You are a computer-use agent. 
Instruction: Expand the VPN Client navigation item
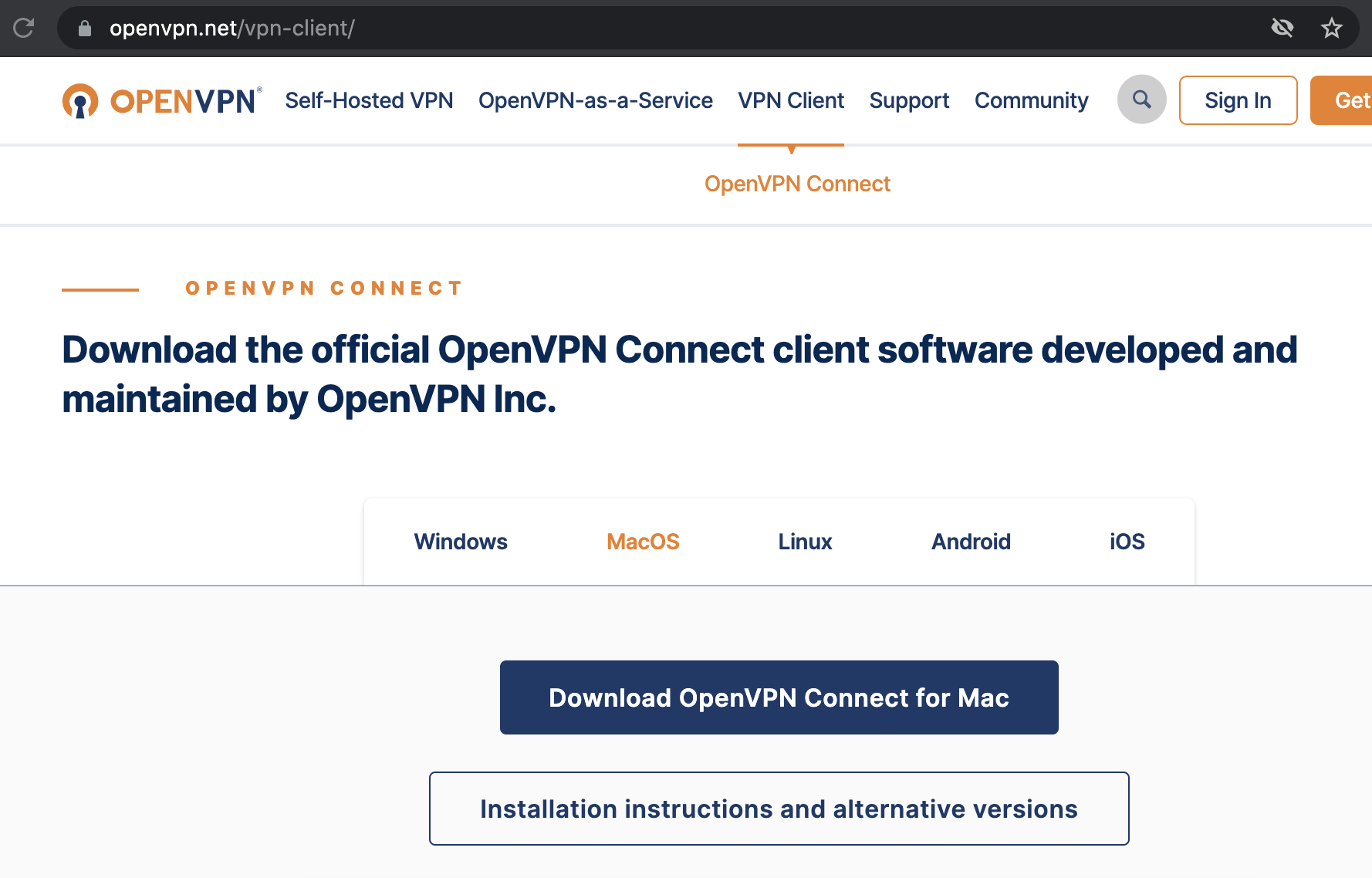pos(791,100)
